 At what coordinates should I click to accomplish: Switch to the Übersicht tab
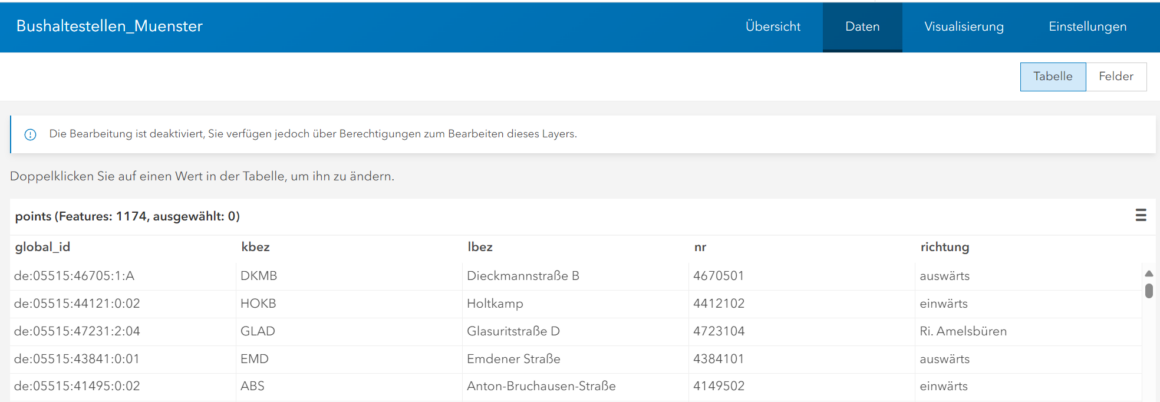click(x=772, y=27)
